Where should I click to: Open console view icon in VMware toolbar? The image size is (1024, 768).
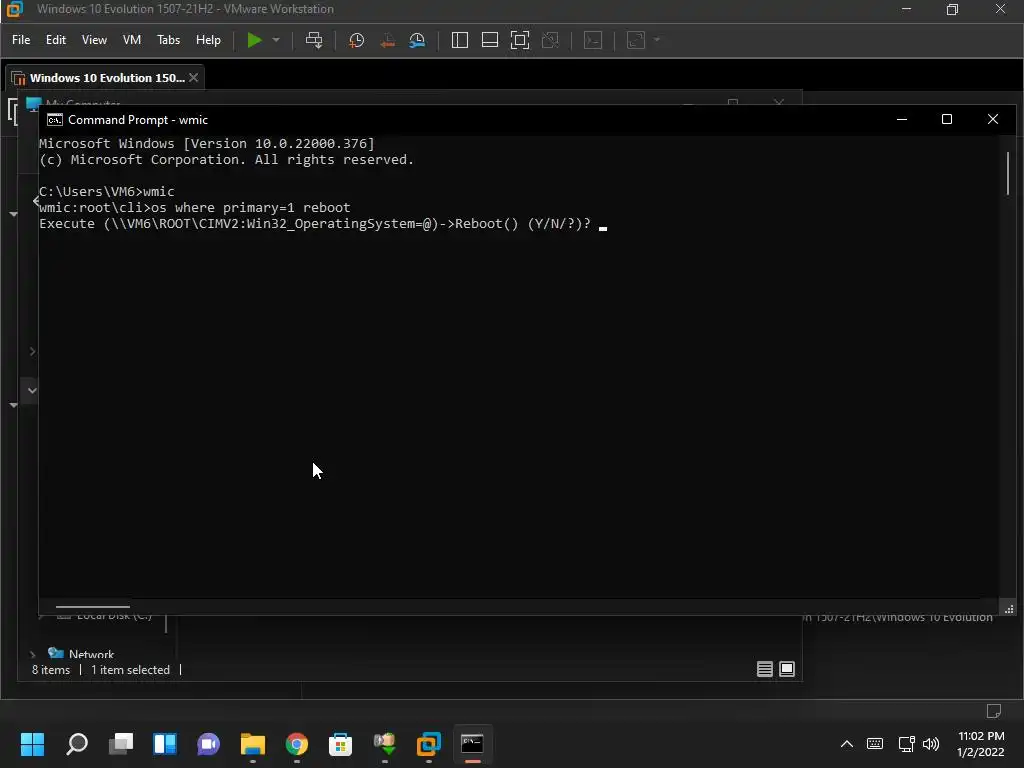(593, 40)
